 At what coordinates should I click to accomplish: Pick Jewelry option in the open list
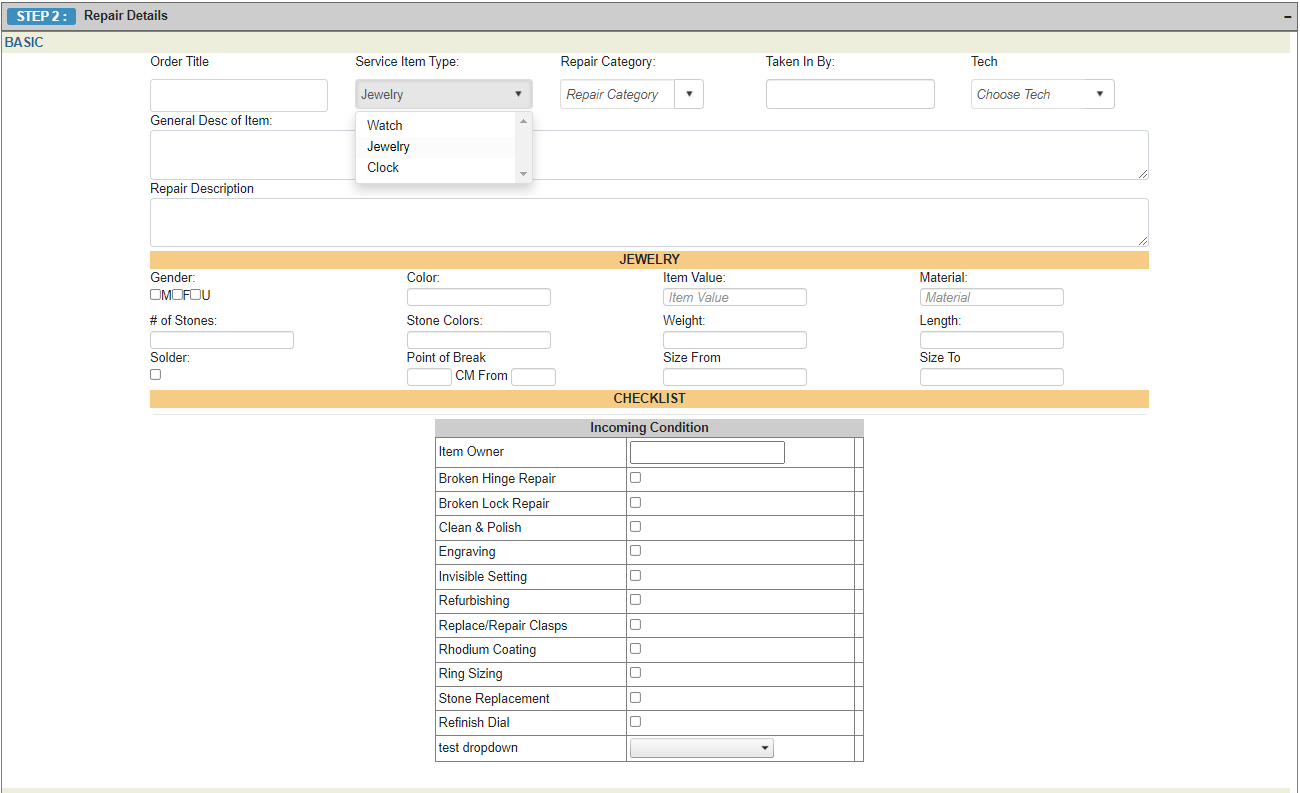pyautogui.click(x=388, y=146)
